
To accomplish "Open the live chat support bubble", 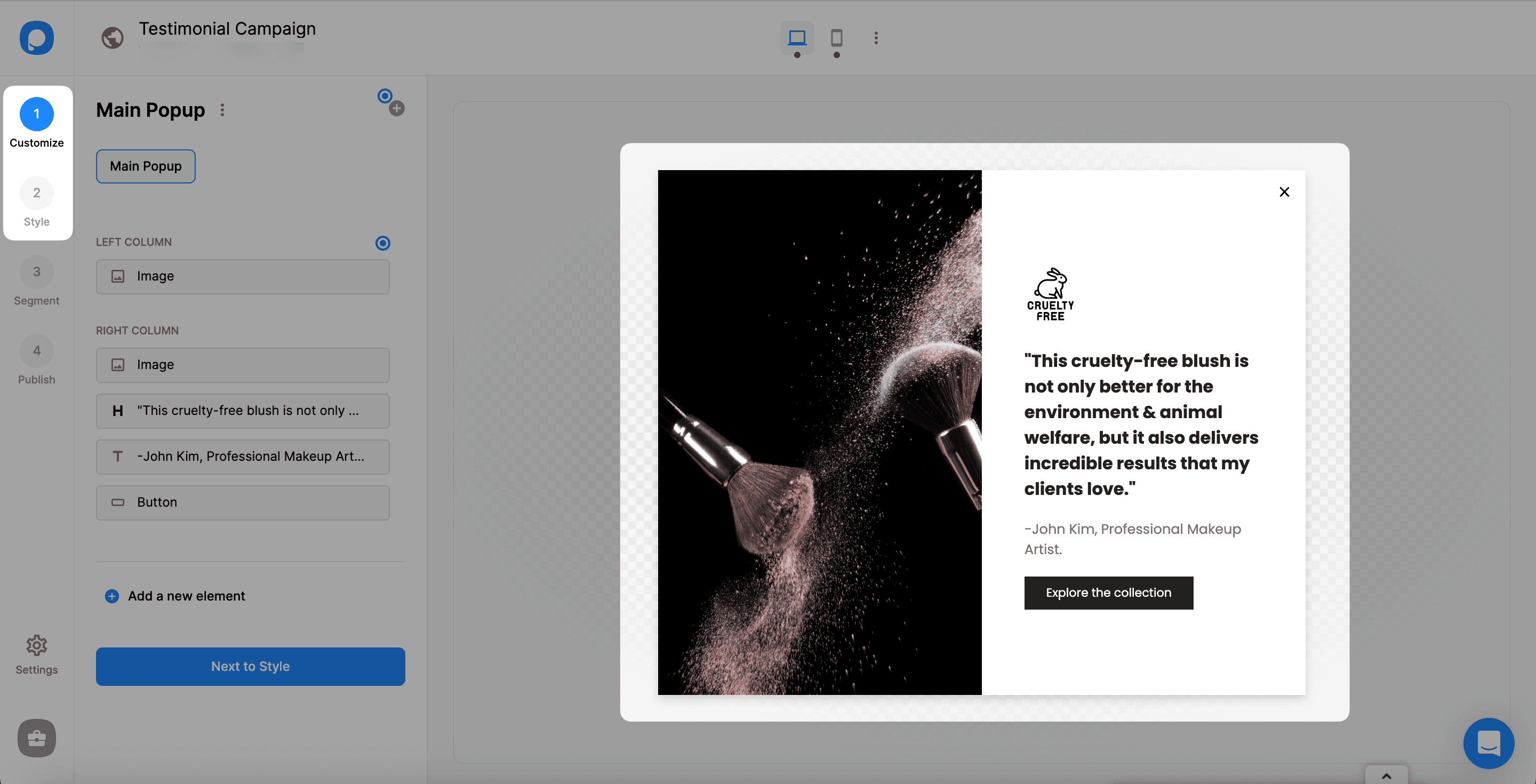I will click(x=1489, y=743).
